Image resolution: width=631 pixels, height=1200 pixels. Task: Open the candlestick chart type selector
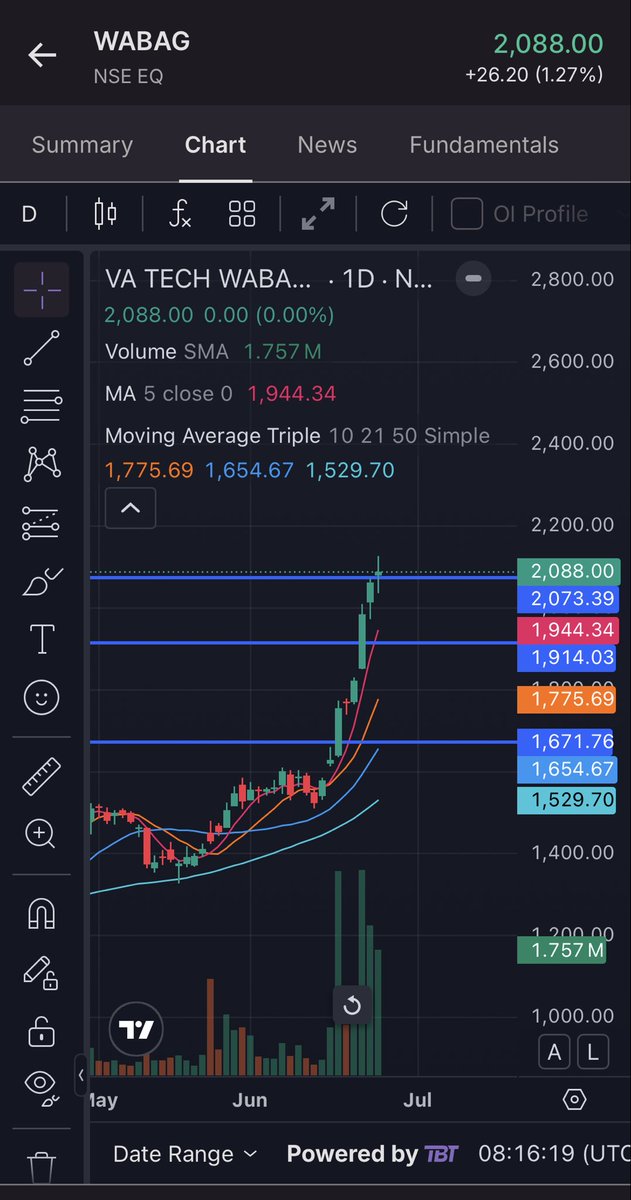(105, 213)
